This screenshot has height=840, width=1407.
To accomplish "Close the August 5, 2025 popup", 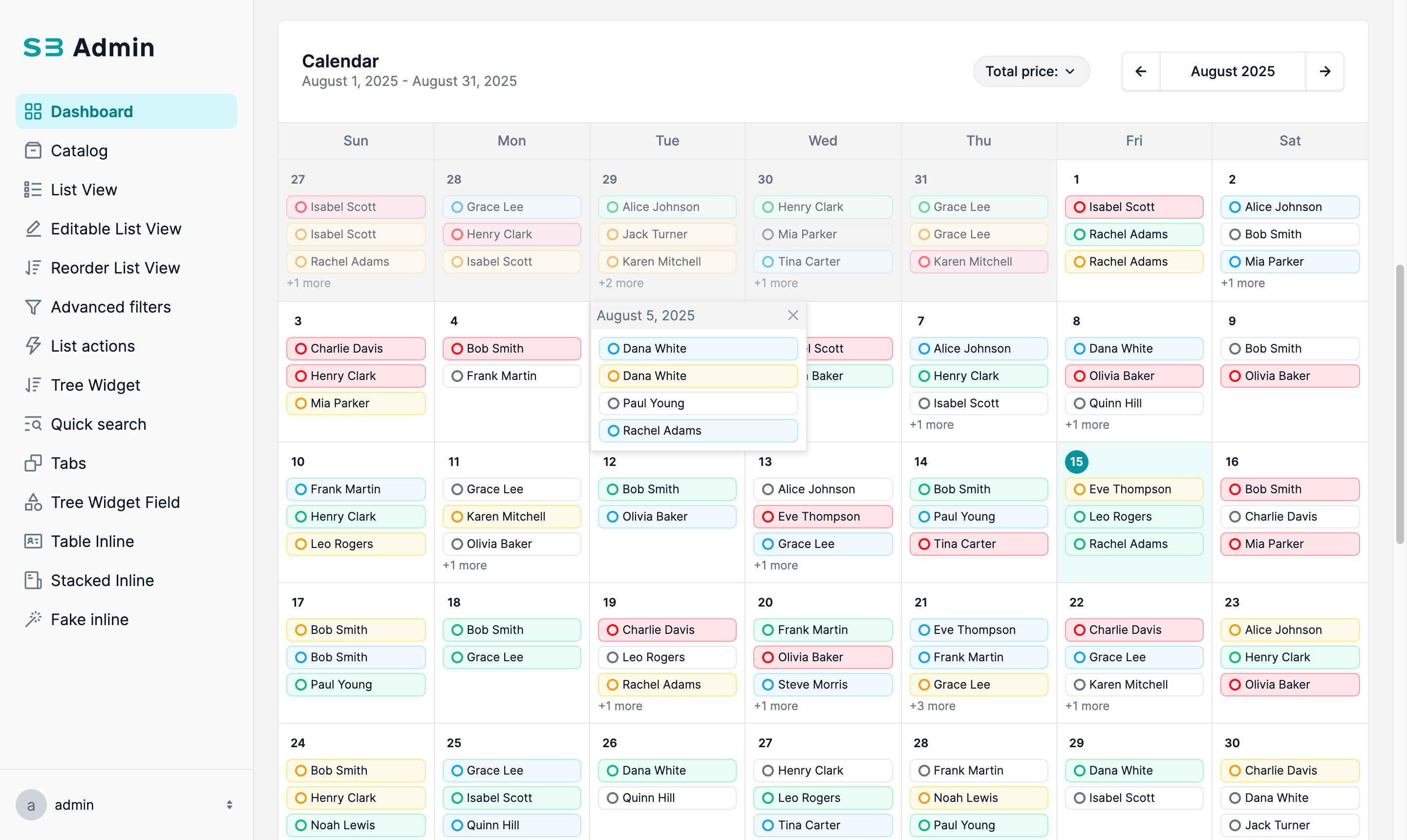I will (x=793, y=315).
